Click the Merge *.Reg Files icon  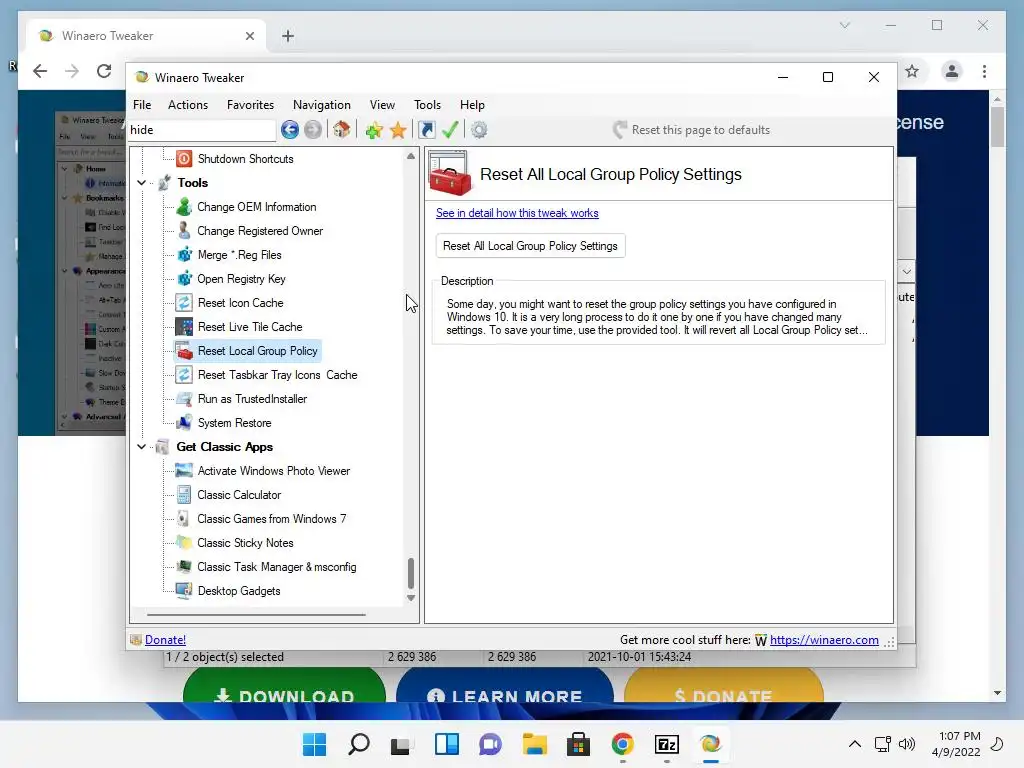[184, 255]
